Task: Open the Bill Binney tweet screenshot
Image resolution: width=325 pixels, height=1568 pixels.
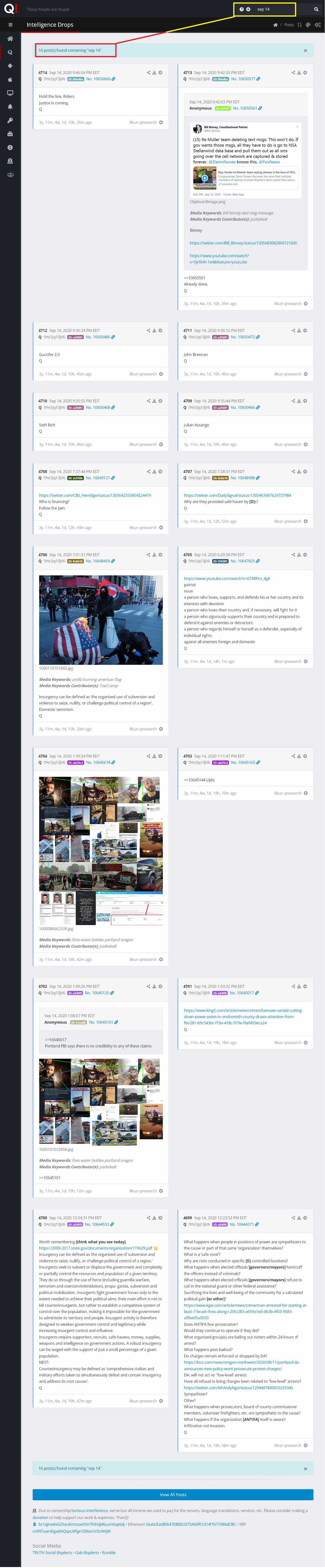Action: tap(246, 160)
